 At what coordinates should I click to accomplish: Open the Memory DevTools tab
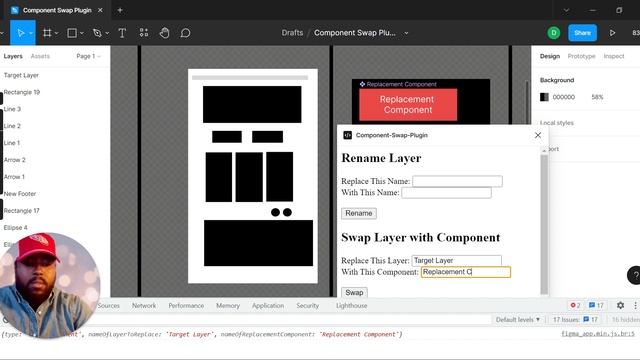[228, 305]
